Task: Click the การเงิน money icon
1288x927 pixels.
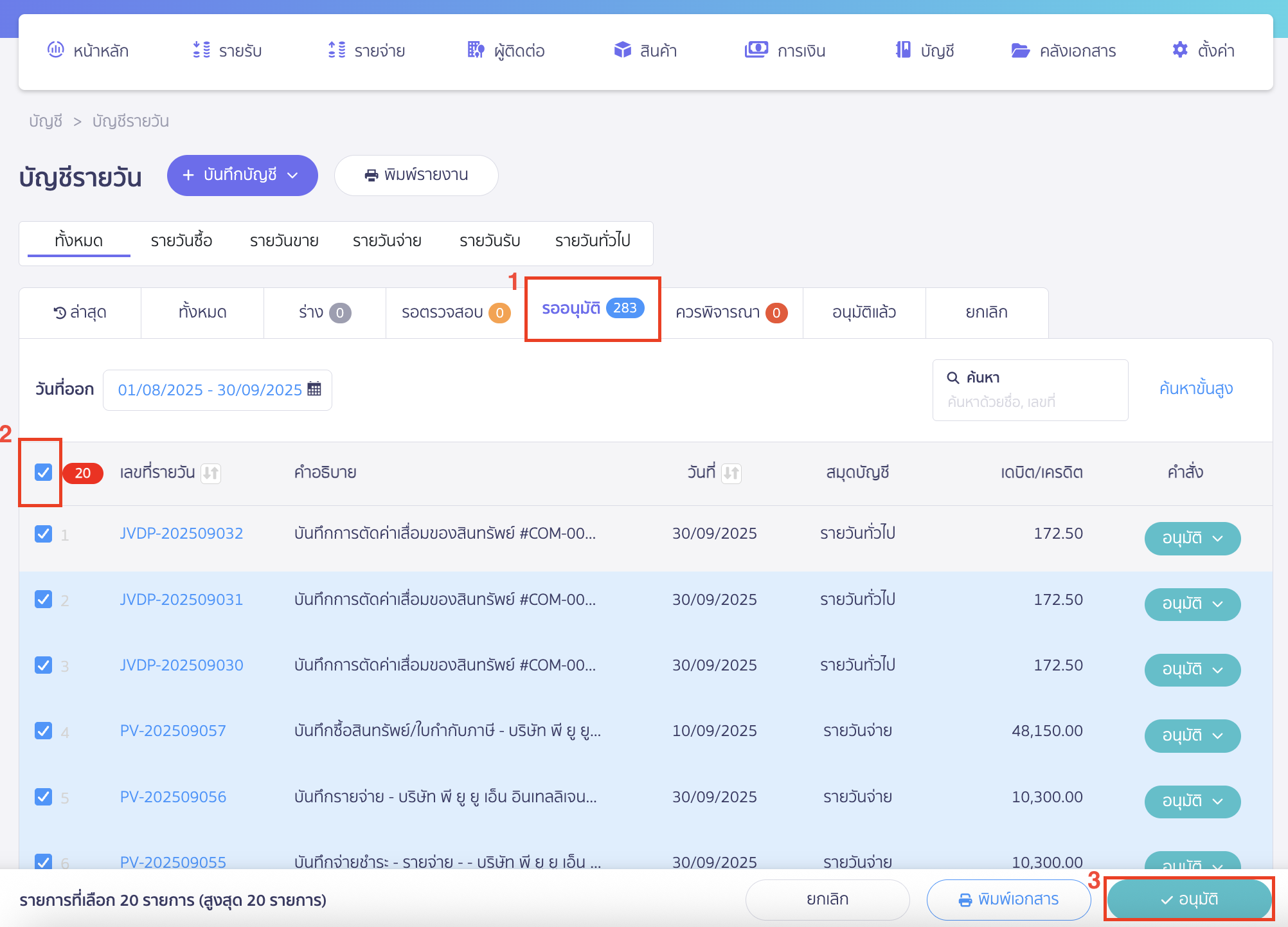Action: [756, 50]
